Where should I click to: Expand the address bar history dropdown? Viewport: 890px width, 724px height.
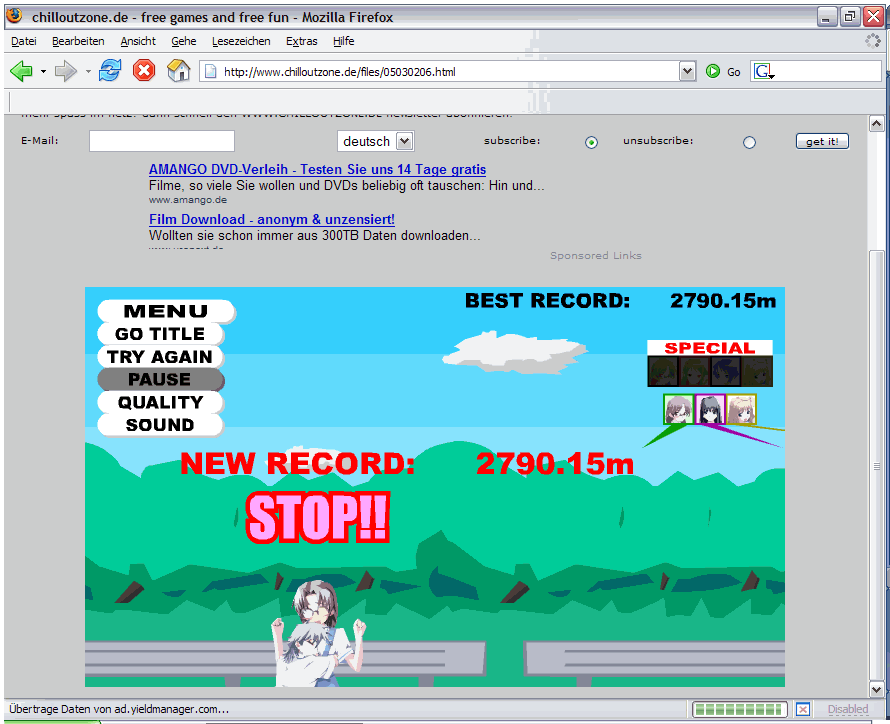tap(687, 71)
